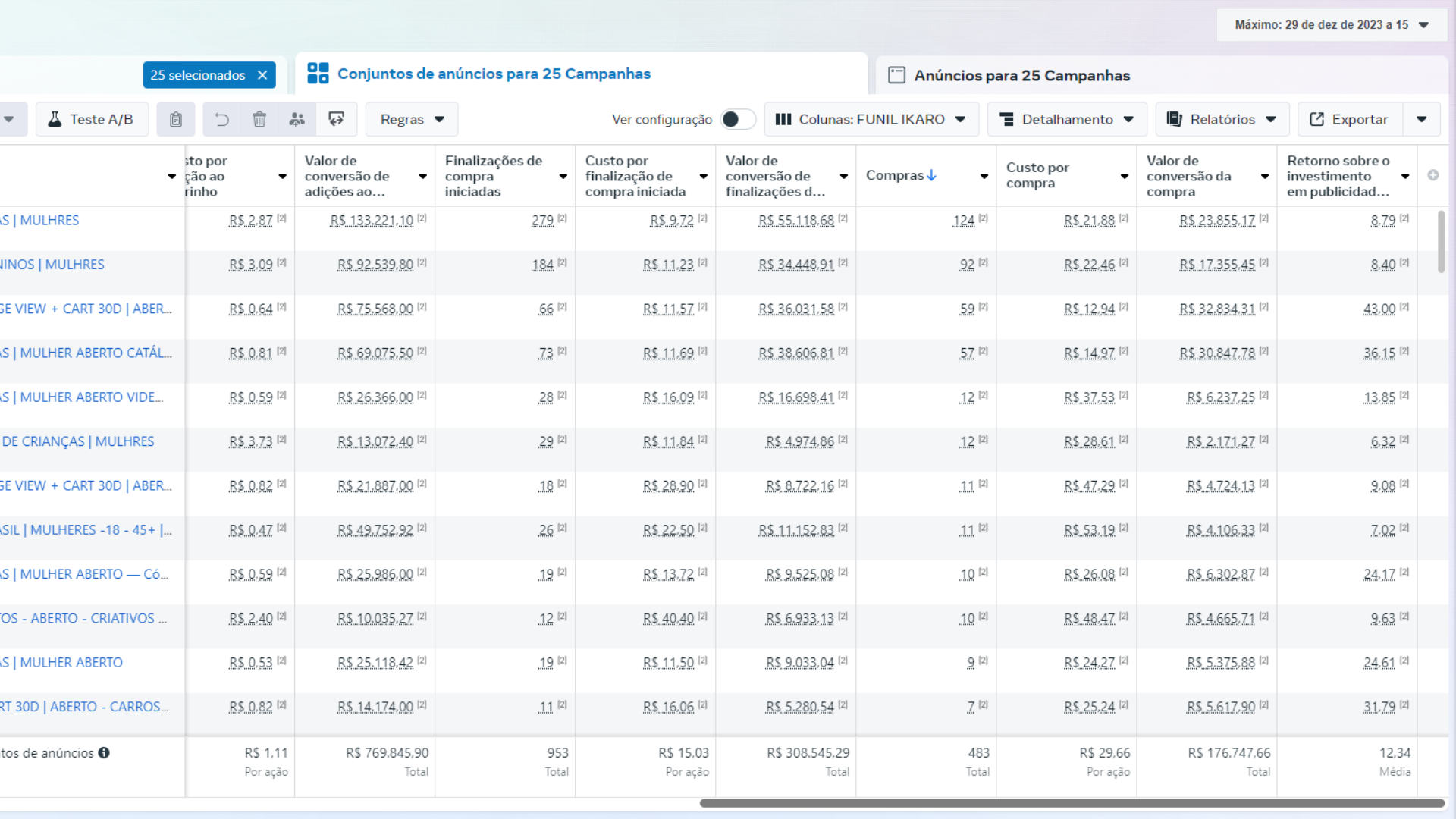Open Custo por compra column menu arrow
Viewport: 1456px width, 819px height.
[x=1124, y=176]
